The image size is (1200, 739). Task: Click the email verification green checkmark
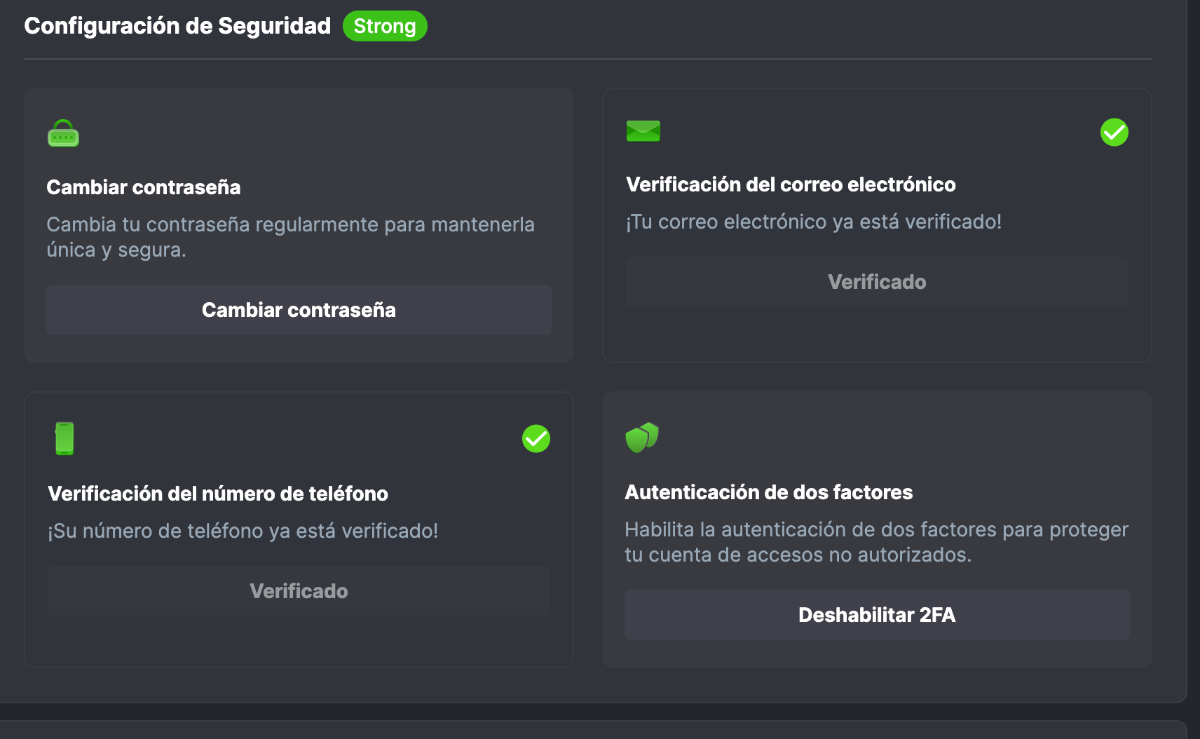1114,132
